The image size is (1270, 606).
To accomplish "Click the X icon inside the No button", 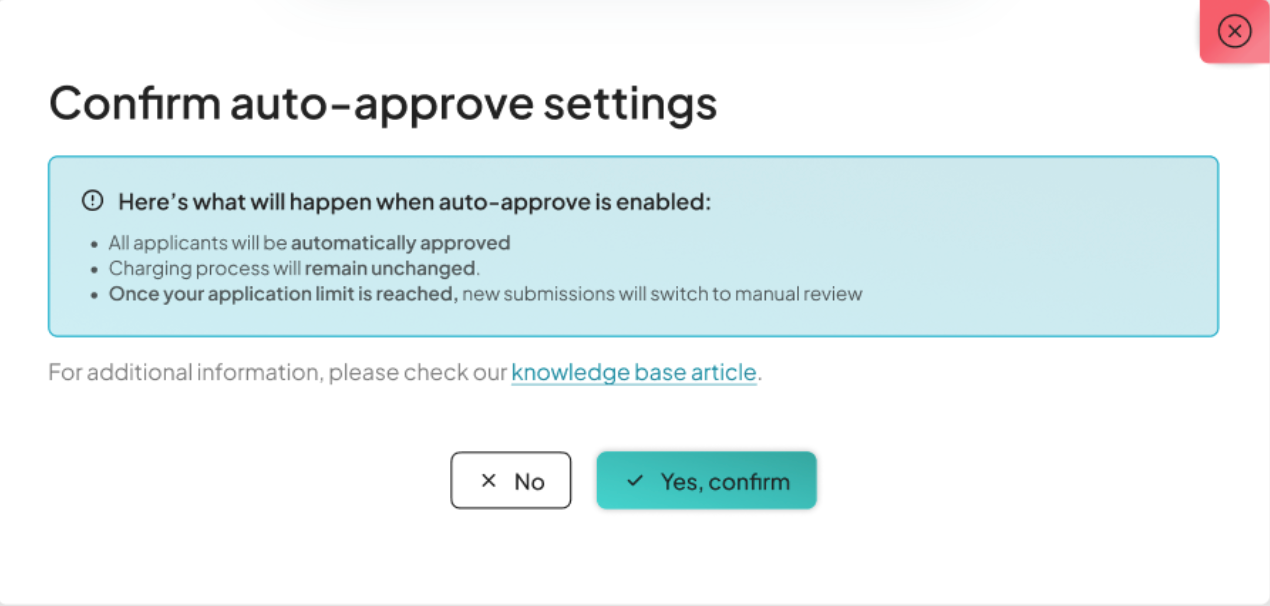I will pos(488,481).
